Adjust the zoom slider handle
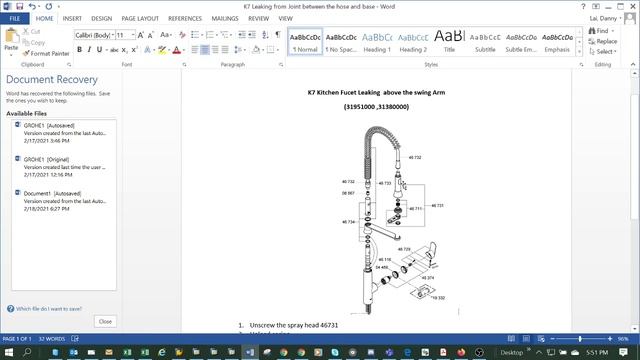The image size is (640, 360). [580, 339]
